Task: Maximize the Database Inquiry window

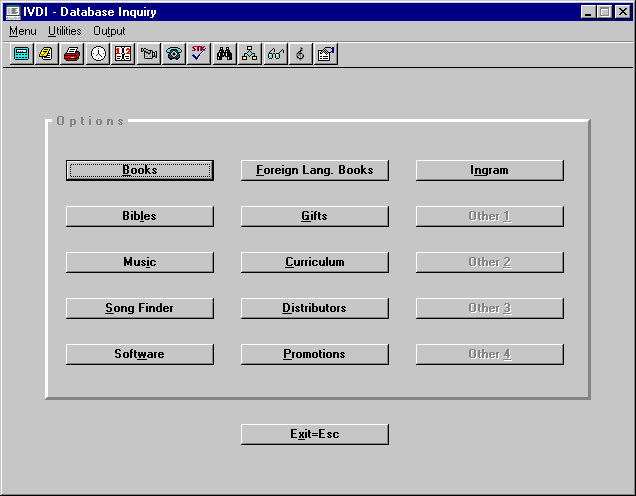Action: pyautogui.click(x=604, y=12)
